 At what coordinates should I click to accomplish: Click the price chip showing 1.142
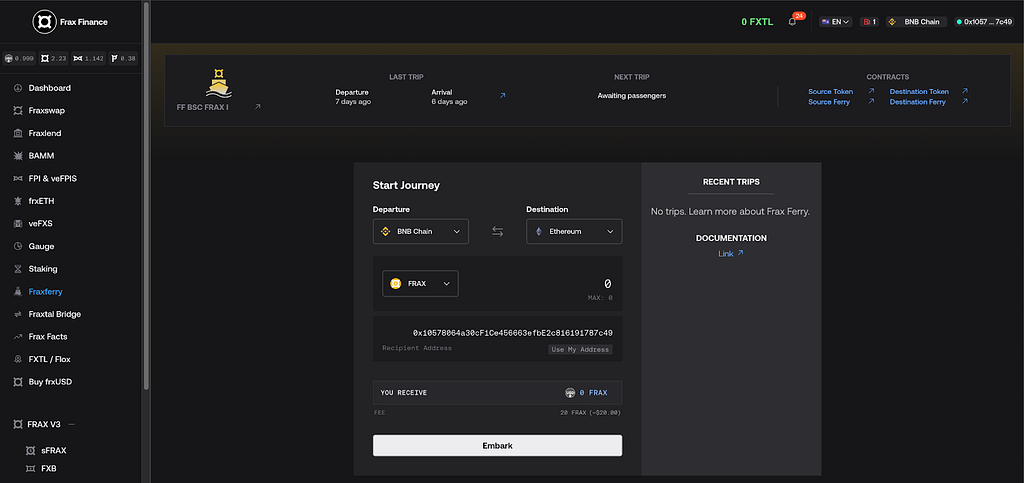click(88, 58)
